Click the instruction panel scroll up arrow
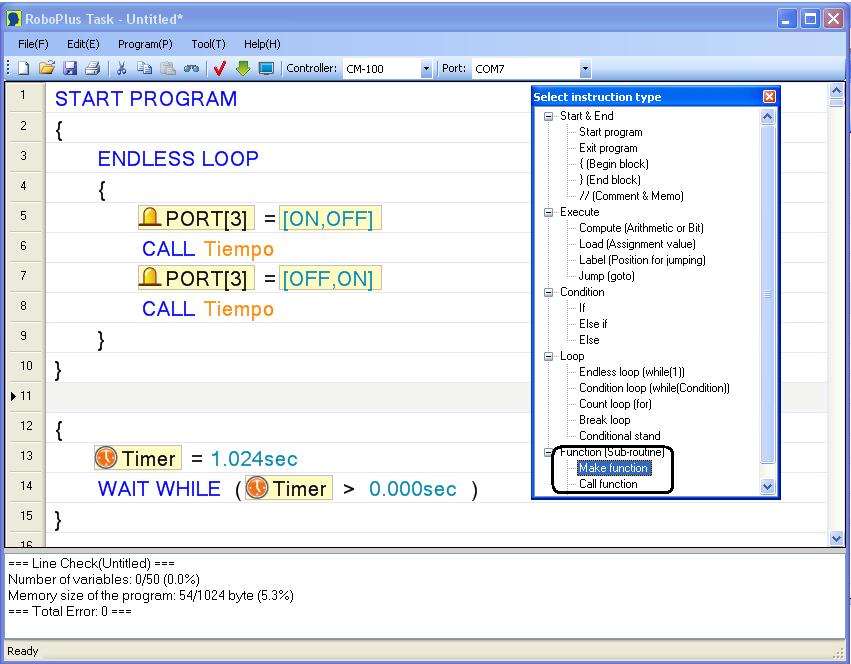Screen dimensions: 851x664 point(767,116)
